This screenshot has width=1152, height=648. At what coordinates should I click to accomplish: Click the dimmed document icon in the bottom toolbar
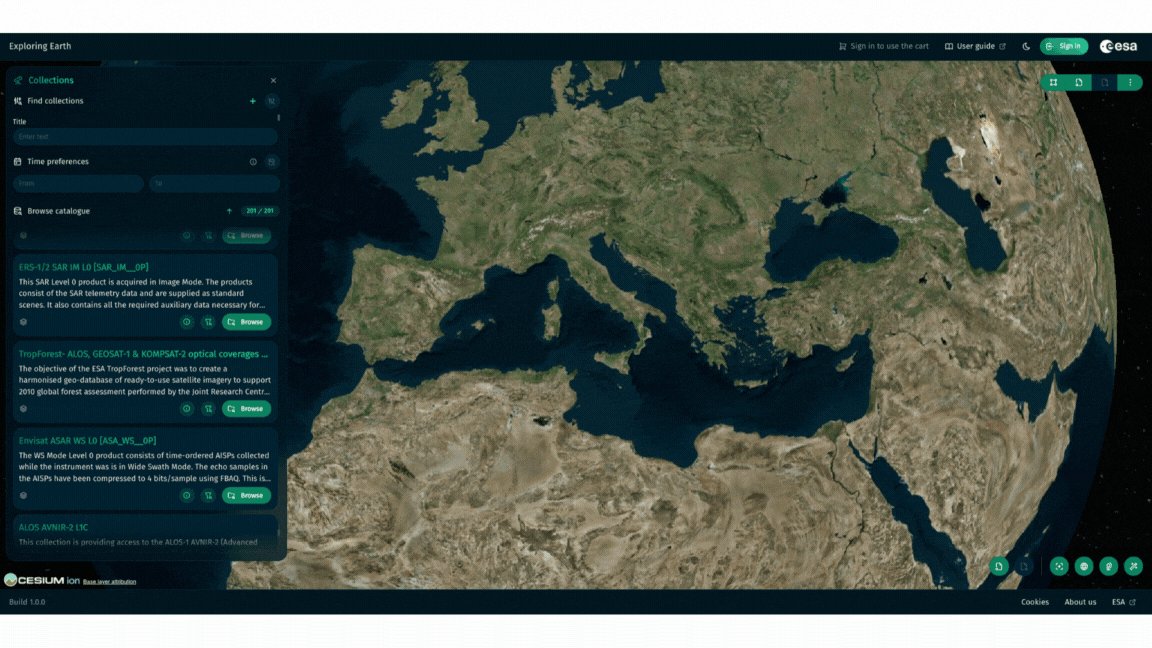pos(1024,566)
